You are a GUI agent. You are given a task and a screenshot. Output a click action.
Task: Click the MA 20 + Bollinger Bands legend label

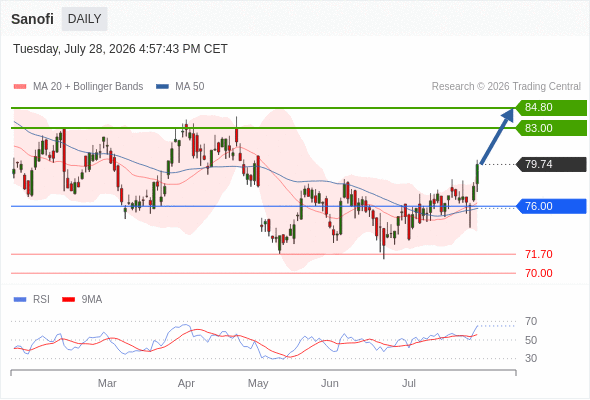click(x=88, y=87)
